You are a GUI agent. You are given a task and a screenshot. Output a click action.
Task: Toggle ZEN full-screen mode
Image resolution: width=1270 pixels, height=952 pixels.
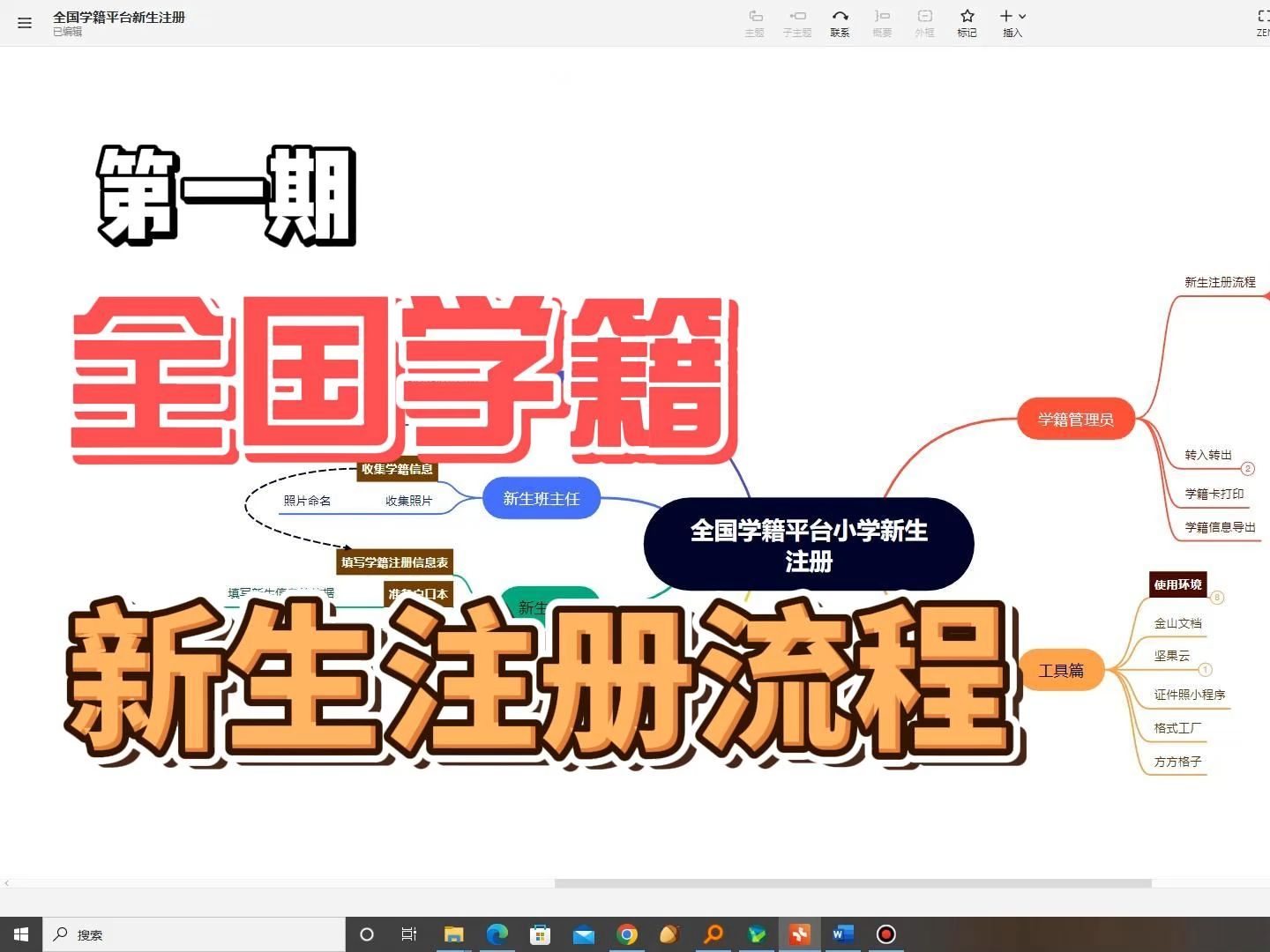(x=1263, y=16)
